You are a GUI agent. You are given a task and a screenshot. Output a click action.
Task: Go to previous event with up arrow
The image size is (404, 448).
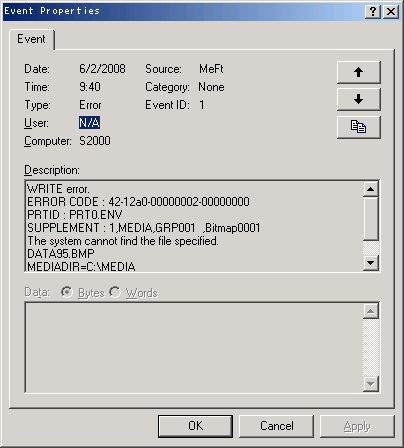pyautogui.click(x=358, y=72)
